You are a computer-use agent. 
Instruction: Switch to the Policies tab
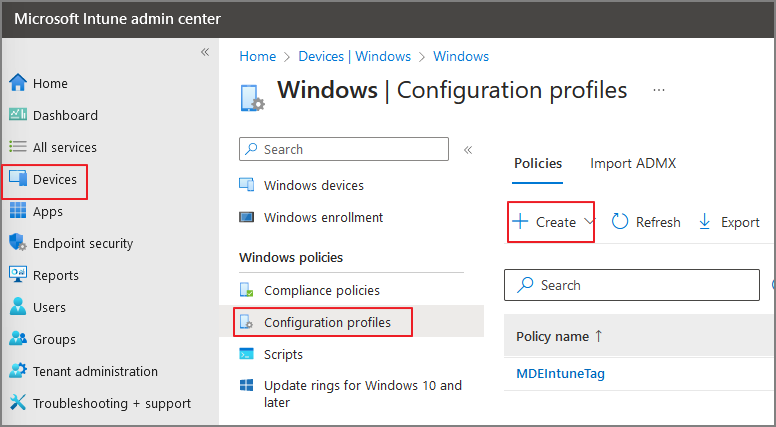click(x=538, y=163)
